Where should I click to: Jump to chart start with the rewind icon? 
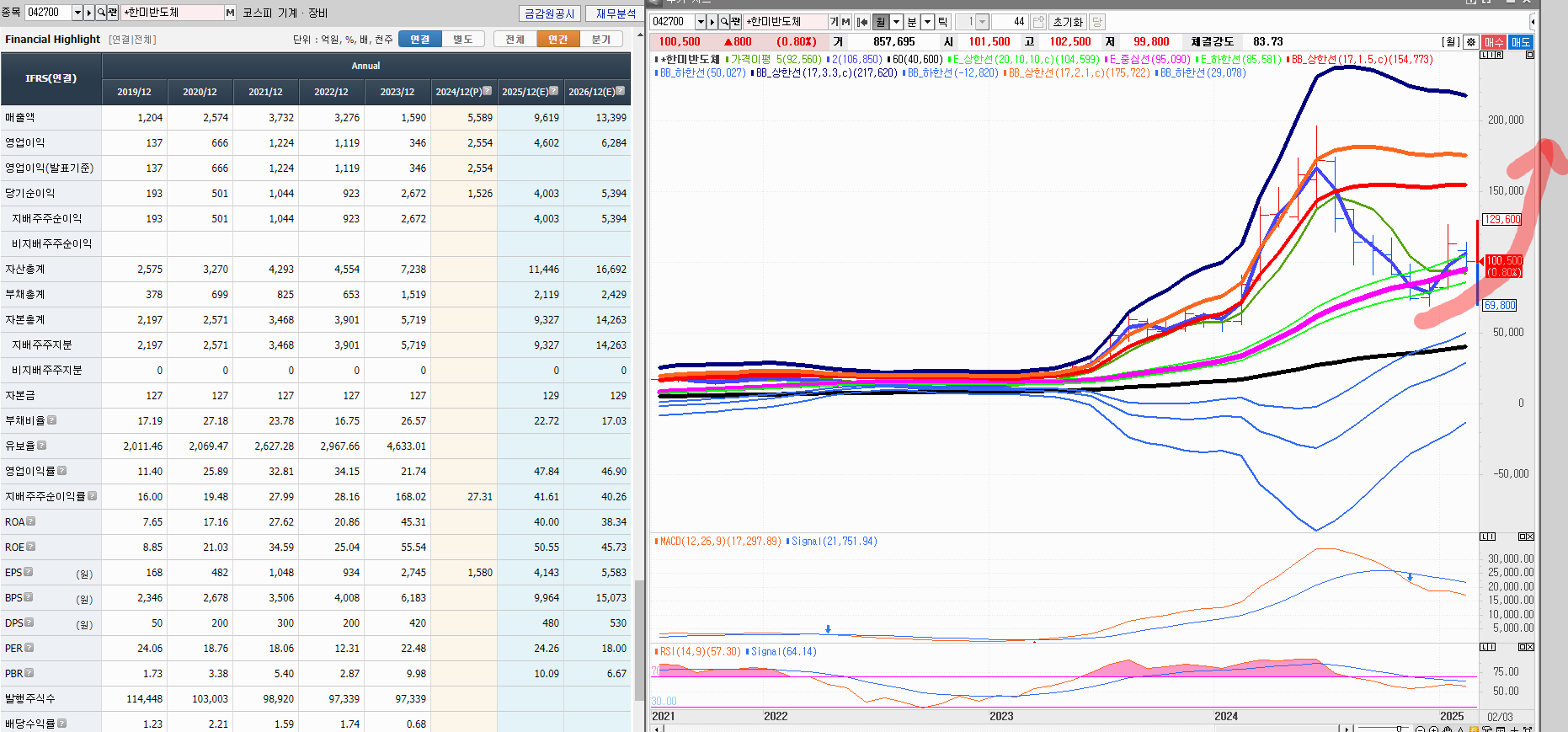(x=862, y=22)
